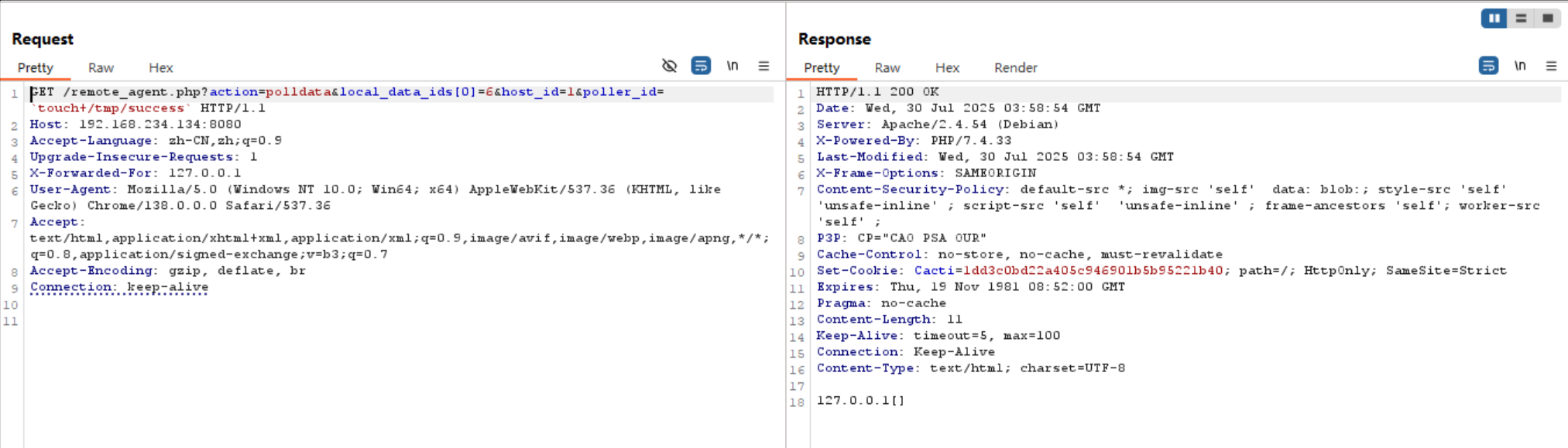This screenshot has height=448, width=1568.
Task: Toggle word wrap icon in Response panel
Action: 1488,66
